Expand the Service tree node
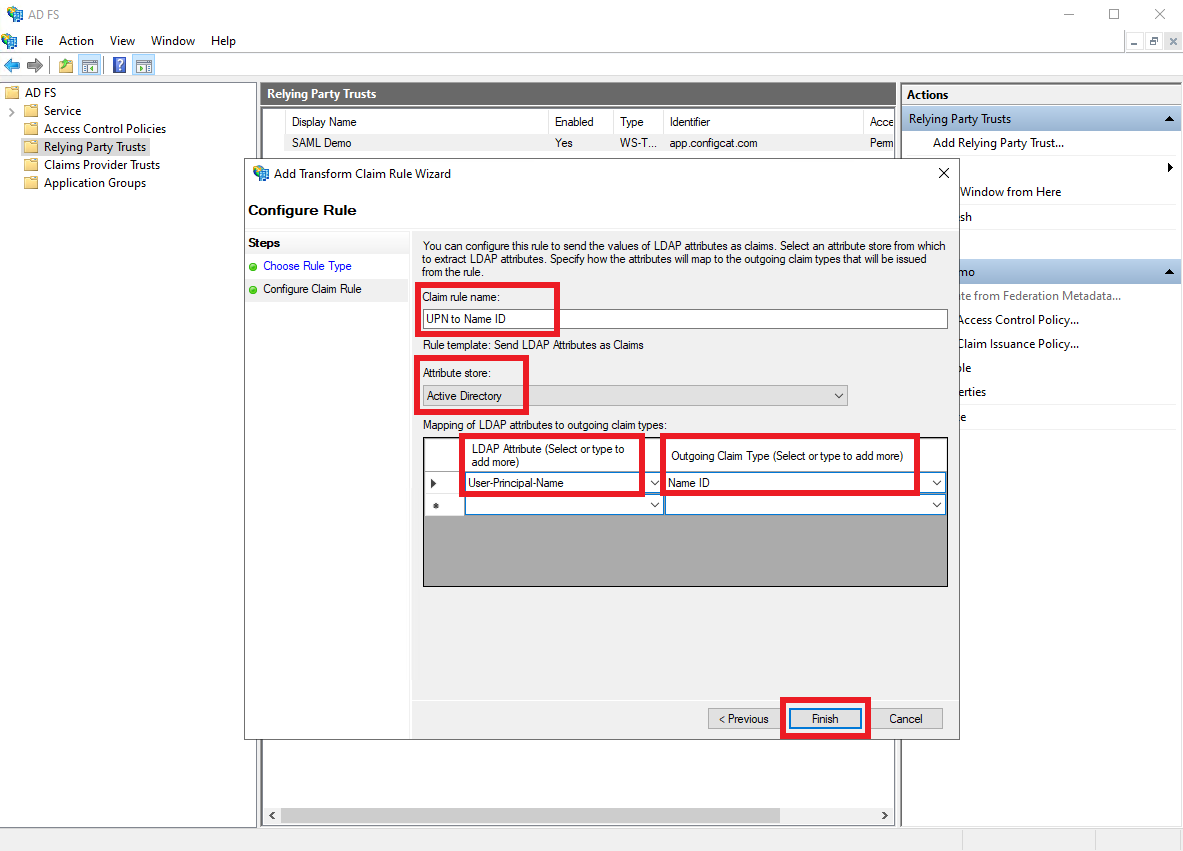 11,111
